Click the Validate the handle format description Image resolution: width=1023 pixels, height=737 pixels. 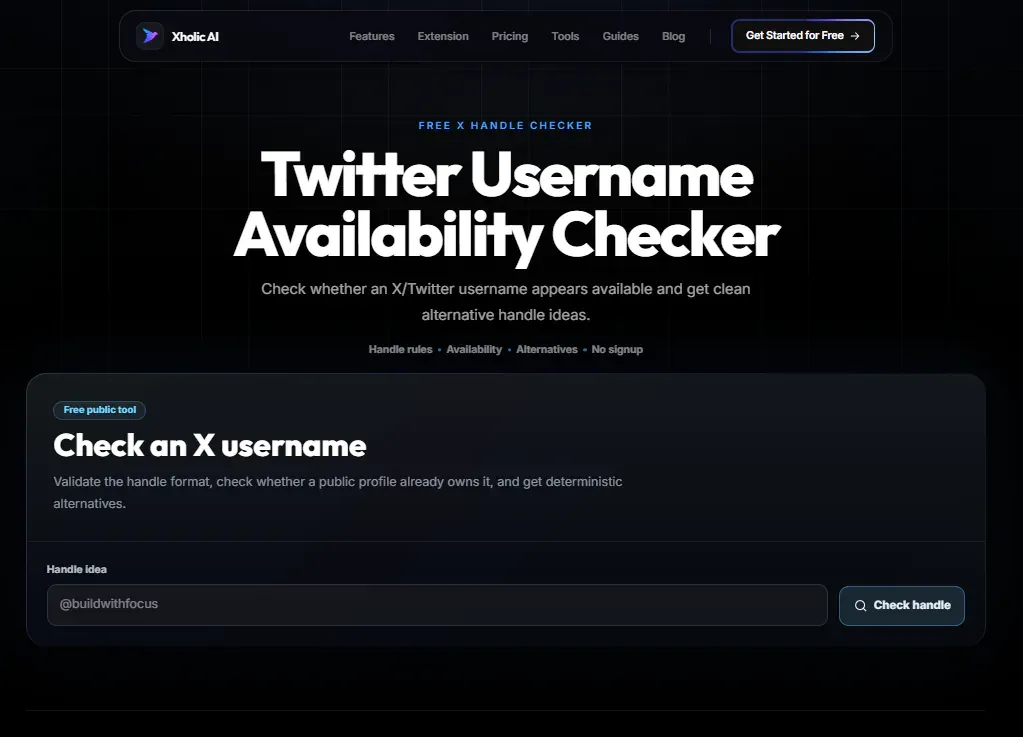pyautogui.click(x=337, y=492)
